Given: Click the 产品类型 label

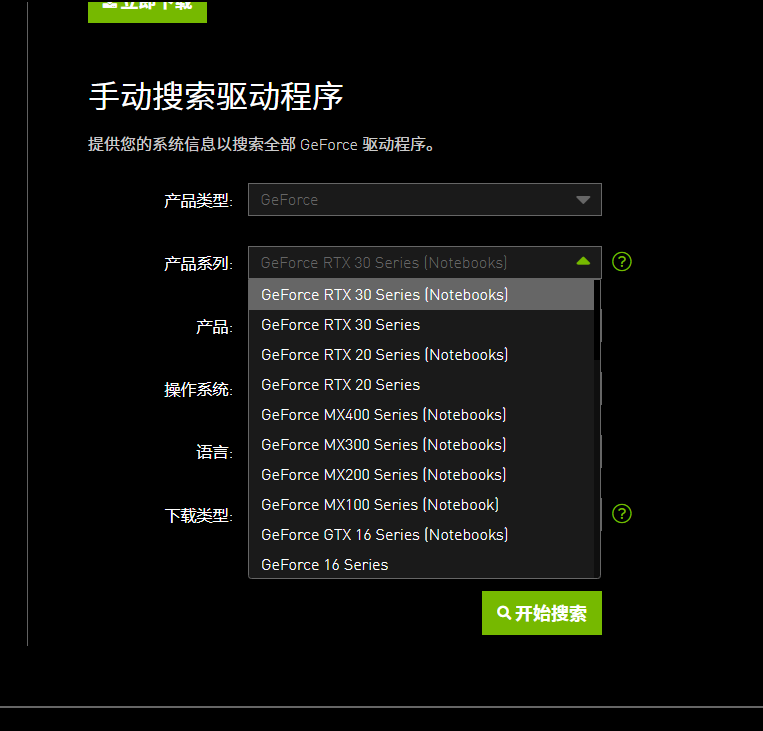Looking at the screenshot, I should tap(198, 201).
